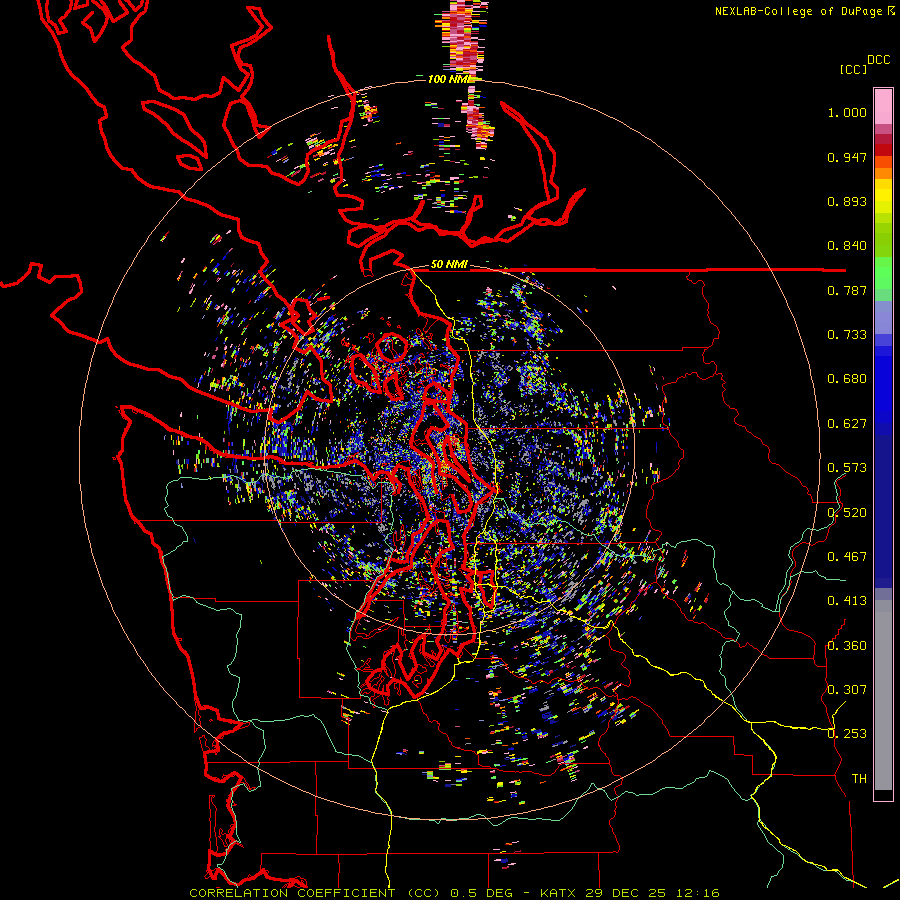The image size is (900, 900).
Task: Click the 0.573 scale value
Action: [x=847, y=468]
